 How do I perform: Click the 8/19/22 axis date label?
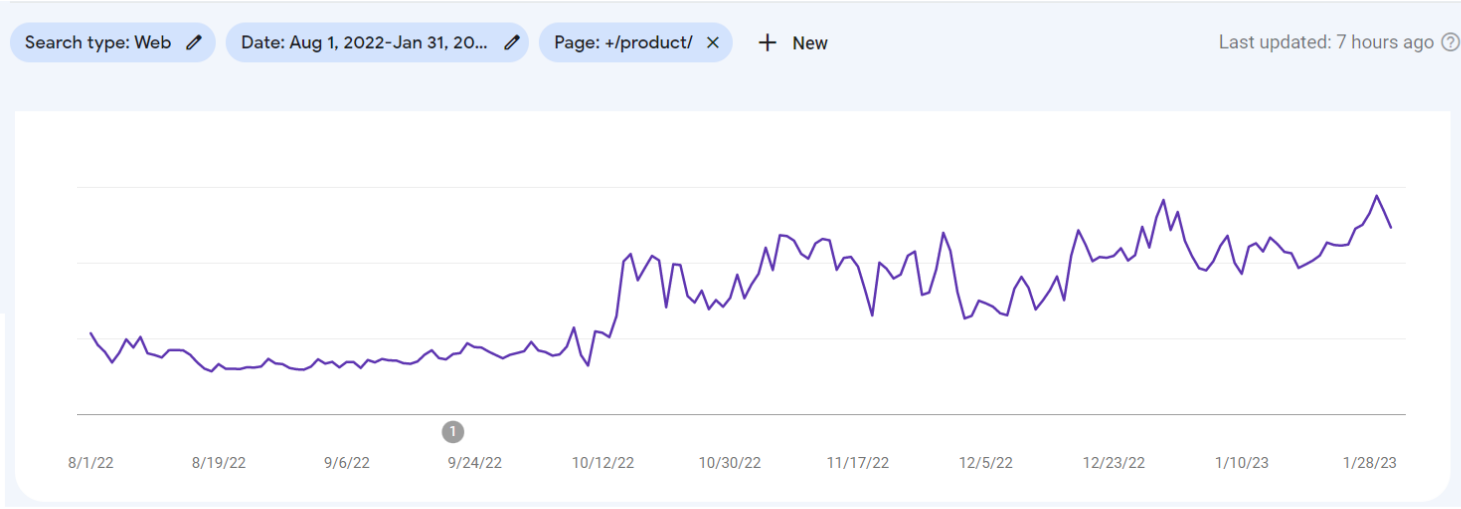pos(219,463)
